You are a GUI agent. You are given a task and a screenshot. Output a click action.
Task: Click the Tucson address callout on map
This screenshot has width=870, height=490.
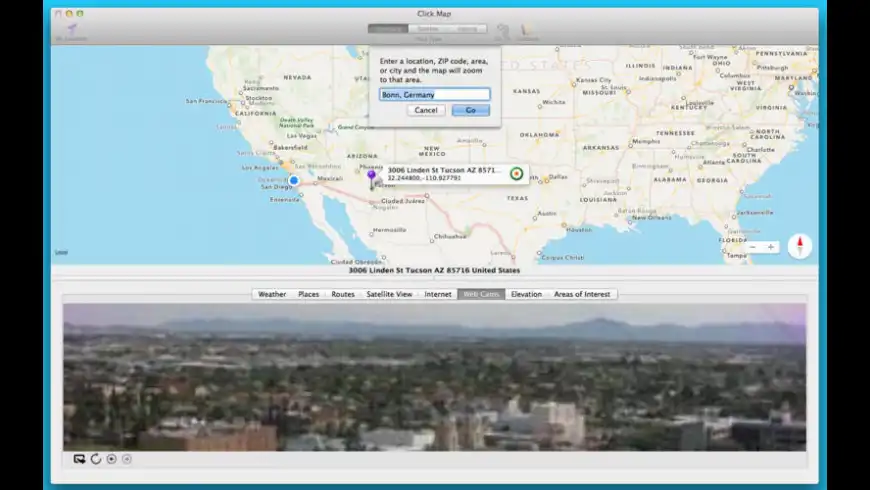(456, 174)
